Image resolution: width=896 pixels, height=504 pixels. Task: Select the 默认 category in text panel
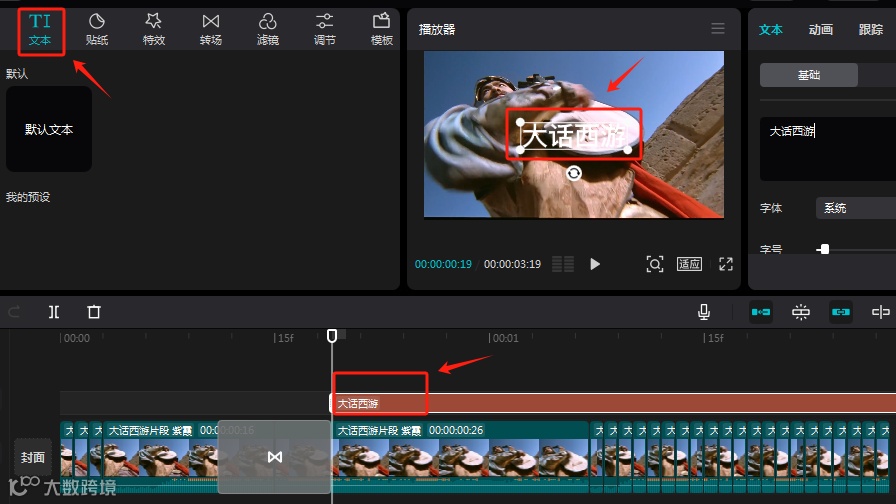tap(17, 73)
